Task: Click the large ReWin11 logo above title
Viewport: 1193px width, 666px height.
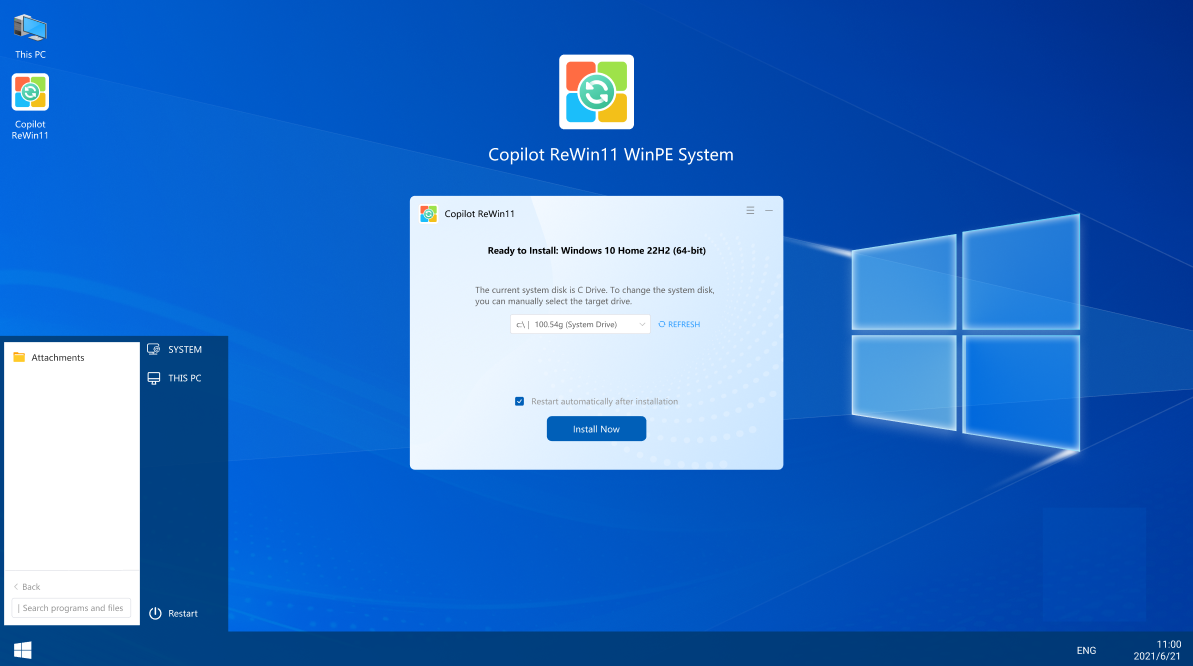Action: [596, 92]
